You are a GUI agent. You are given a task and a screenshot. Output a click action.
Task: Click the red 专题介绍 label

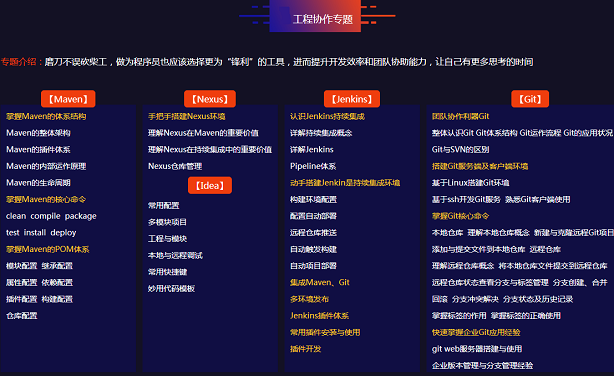[x=21, y=62]
